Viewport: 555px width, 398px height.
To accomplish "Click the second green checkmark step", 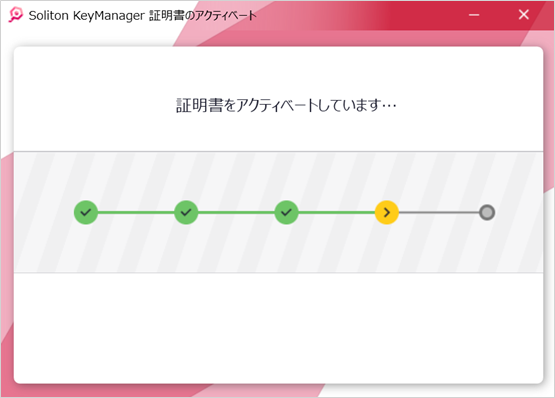I will click(186, 212).
